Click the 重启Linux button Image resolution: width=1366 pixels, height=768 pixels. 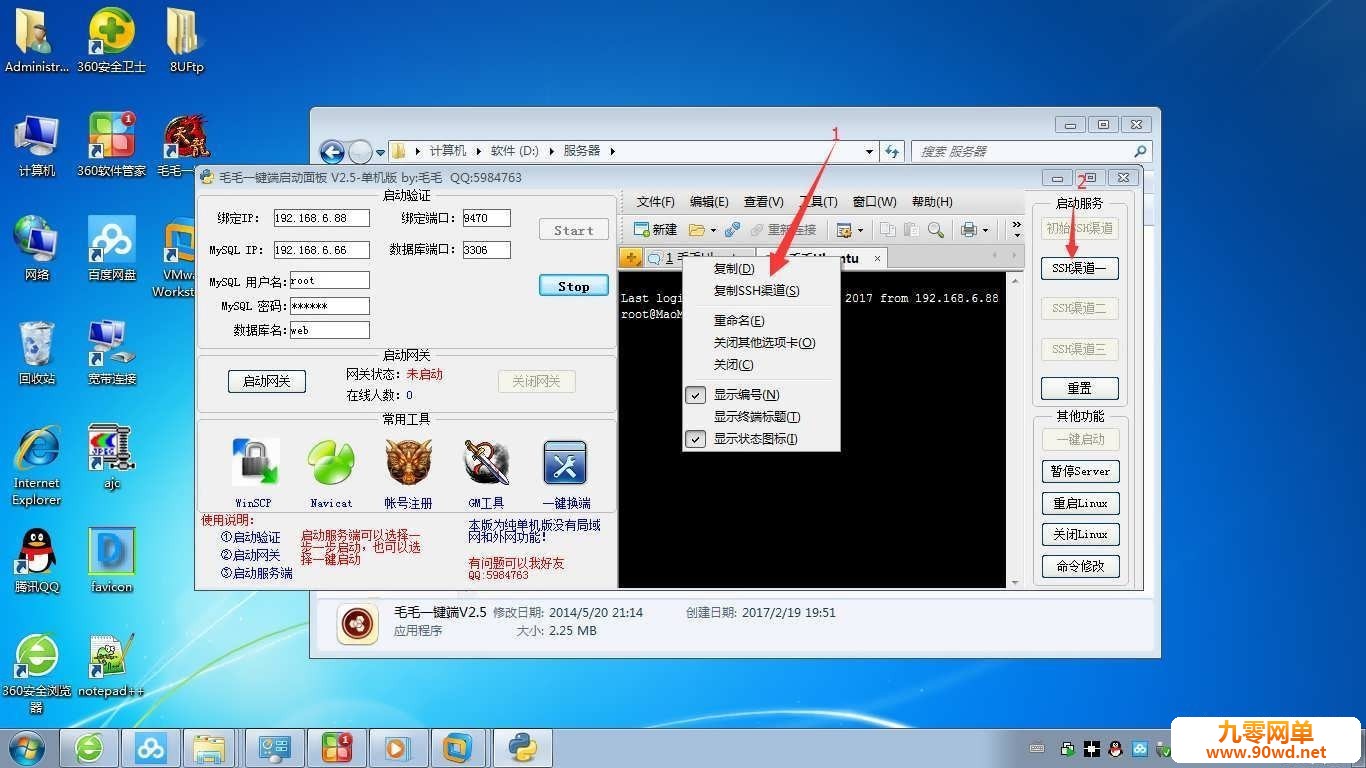coord(1080,503)
